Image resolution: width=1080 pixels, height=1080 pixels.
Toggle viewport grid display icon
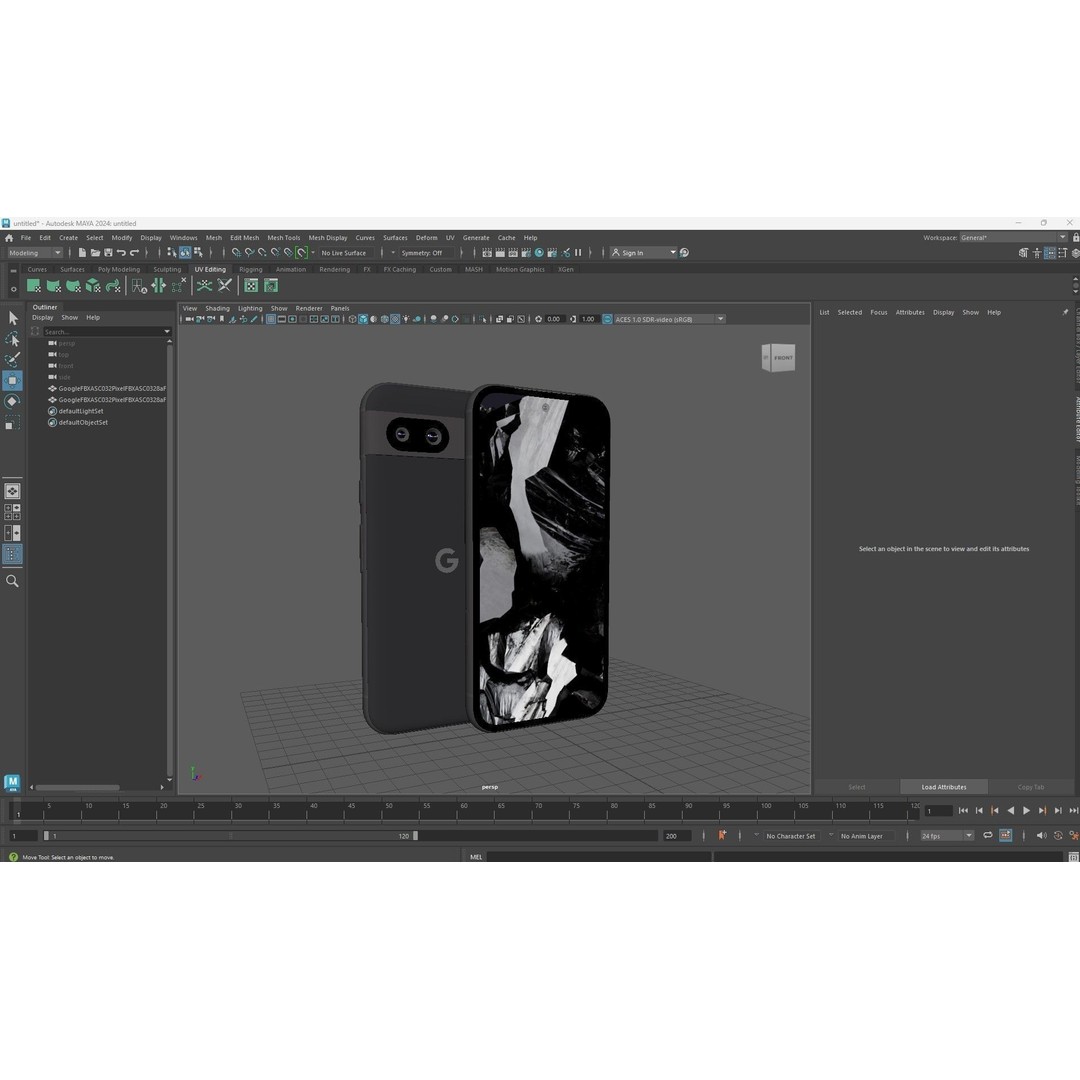point(271,319)
